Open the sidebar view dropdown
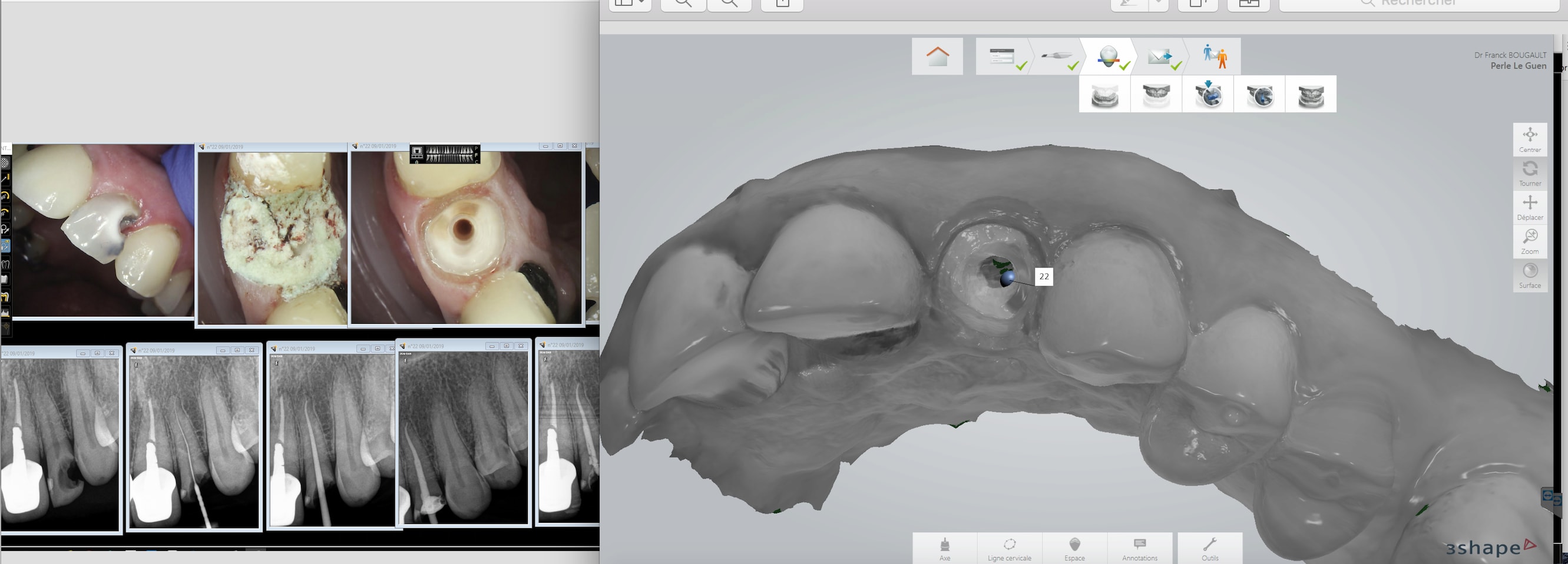 tap(630, 4)
